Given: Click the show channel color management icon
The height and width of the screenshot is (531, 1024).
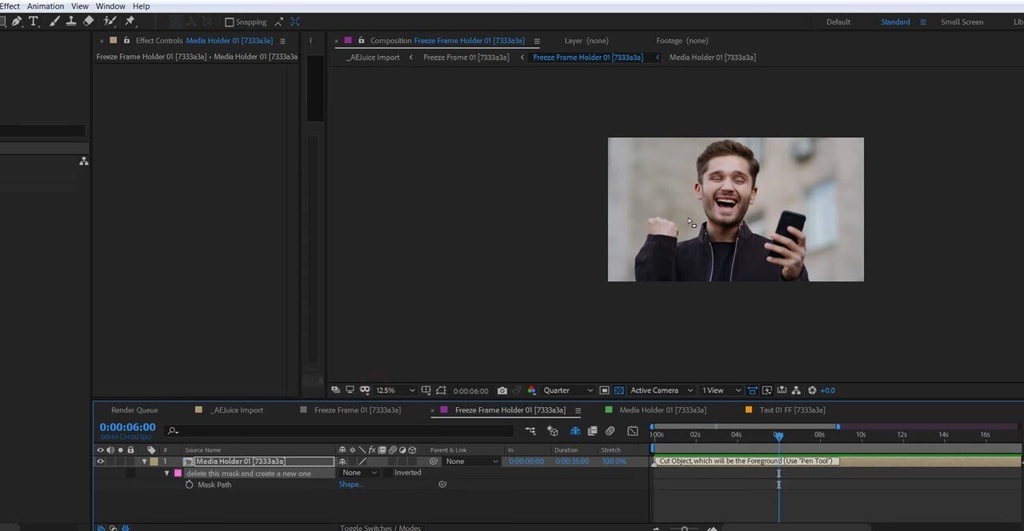Looking at the screenshot, I should tap(532, 391).
